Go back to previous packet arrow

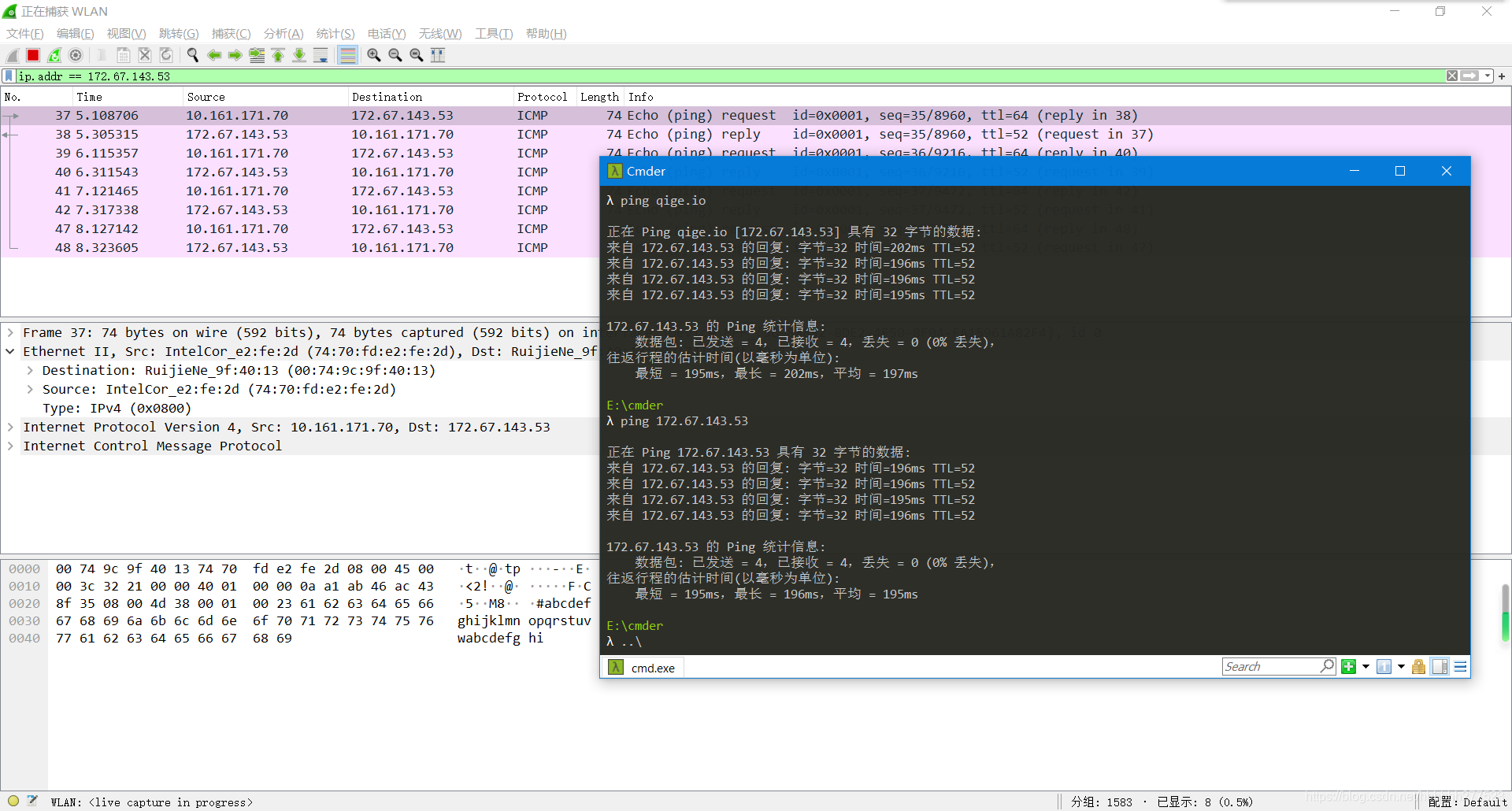click(x=214, y=55)
